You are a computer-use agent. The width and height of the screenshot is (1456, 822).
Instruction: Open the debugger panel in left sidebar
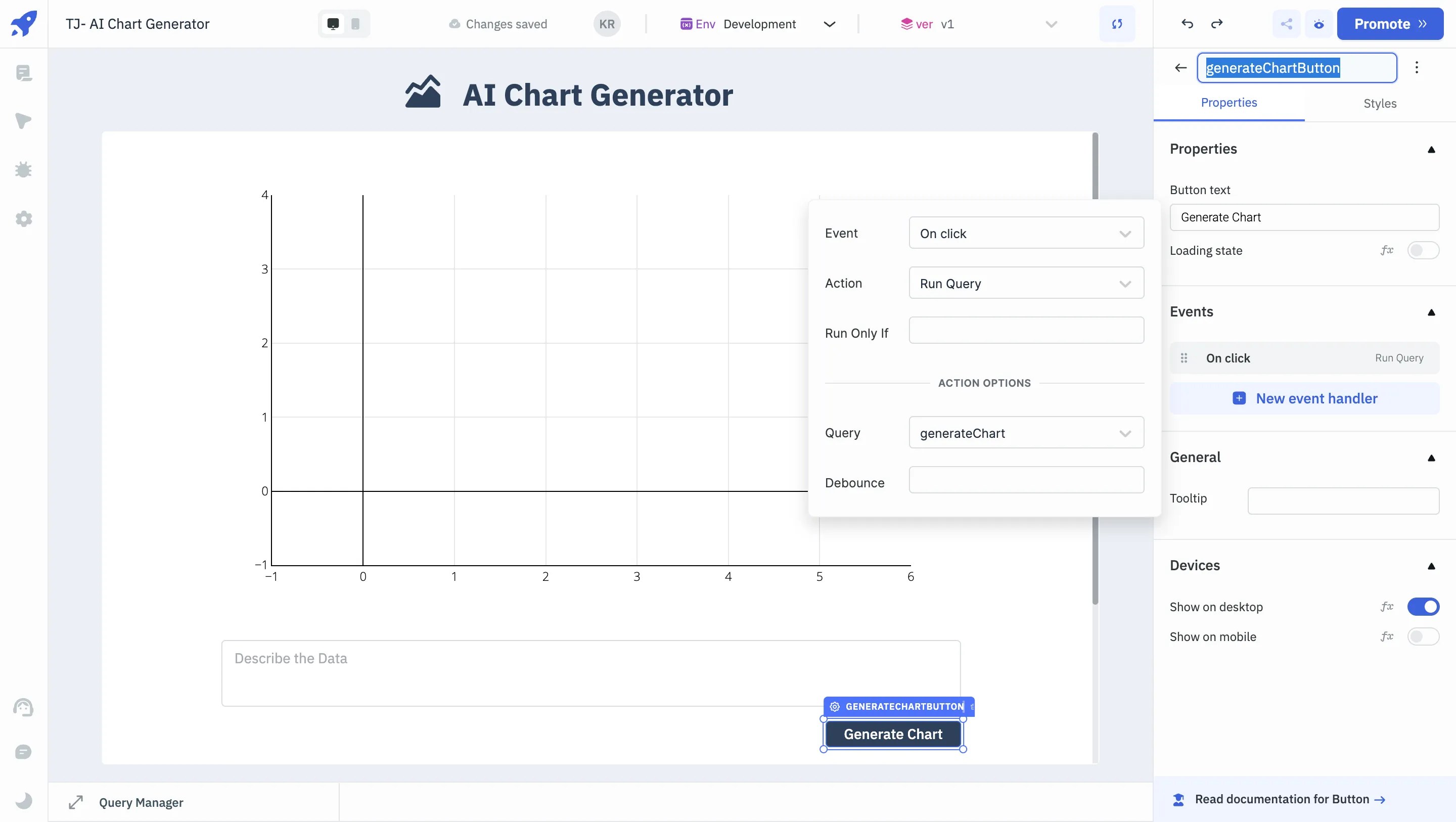point(23,169)
